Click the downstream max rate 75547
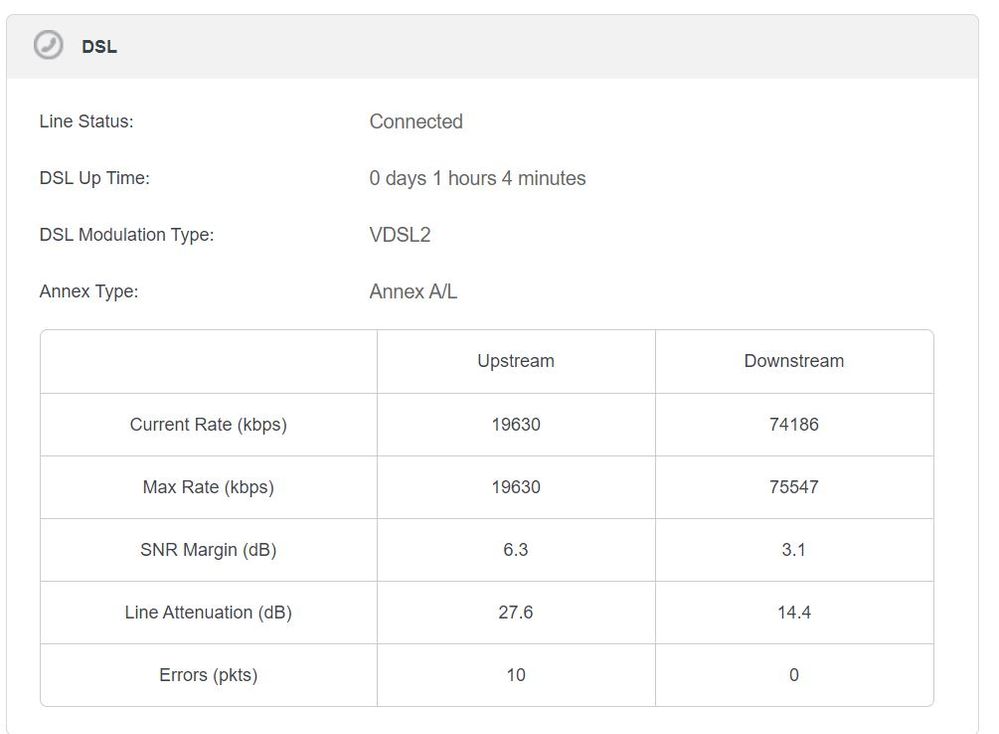 (794, 488)
